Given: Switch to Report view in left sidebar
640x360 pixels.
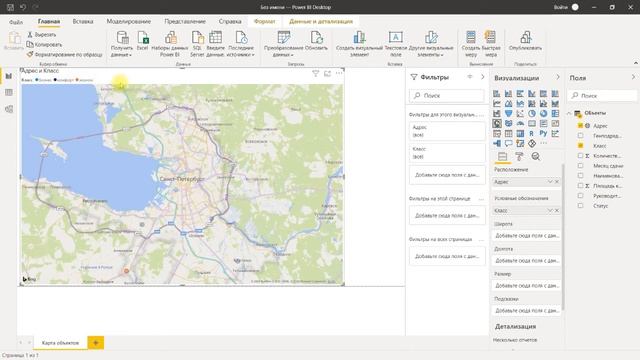Looking at the screenshot, I should coord(9,76).
